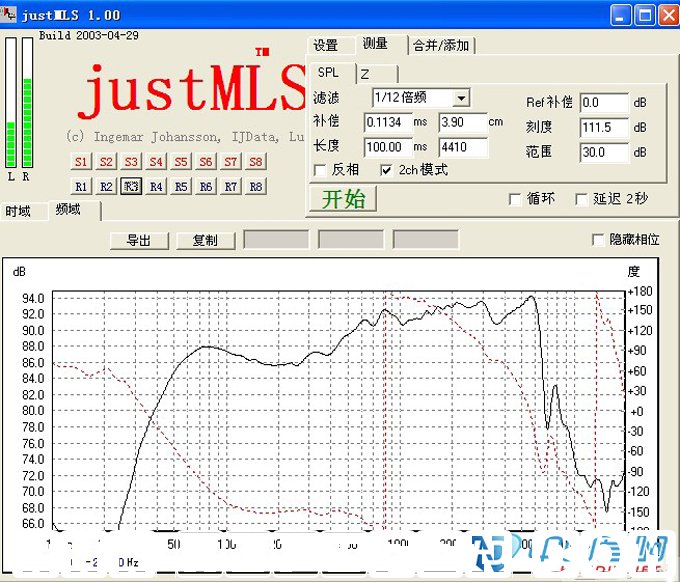This screenshot has height=582, width=680.
Task: Uncheck the 2ch模式 checkbox
Action: click(386, 170)
